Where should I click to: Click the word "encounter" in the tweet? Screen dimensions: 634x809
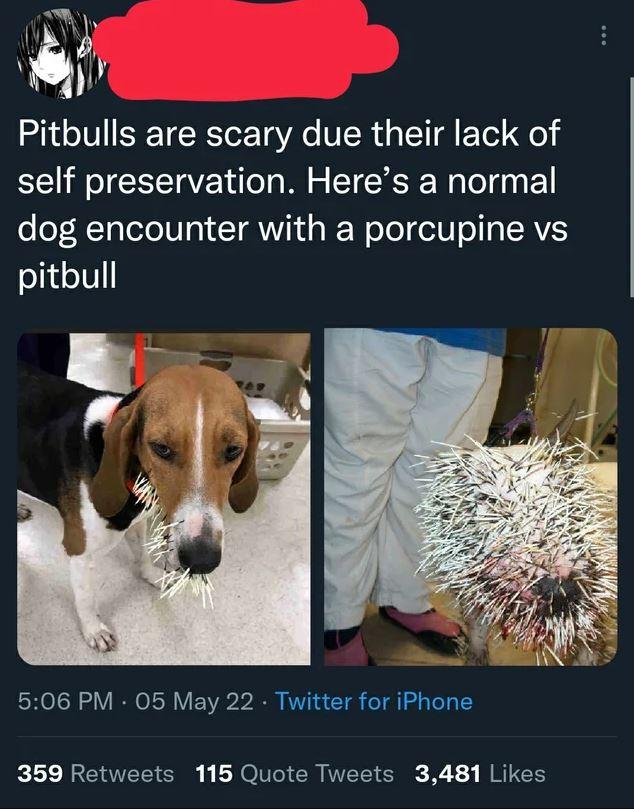167,230
